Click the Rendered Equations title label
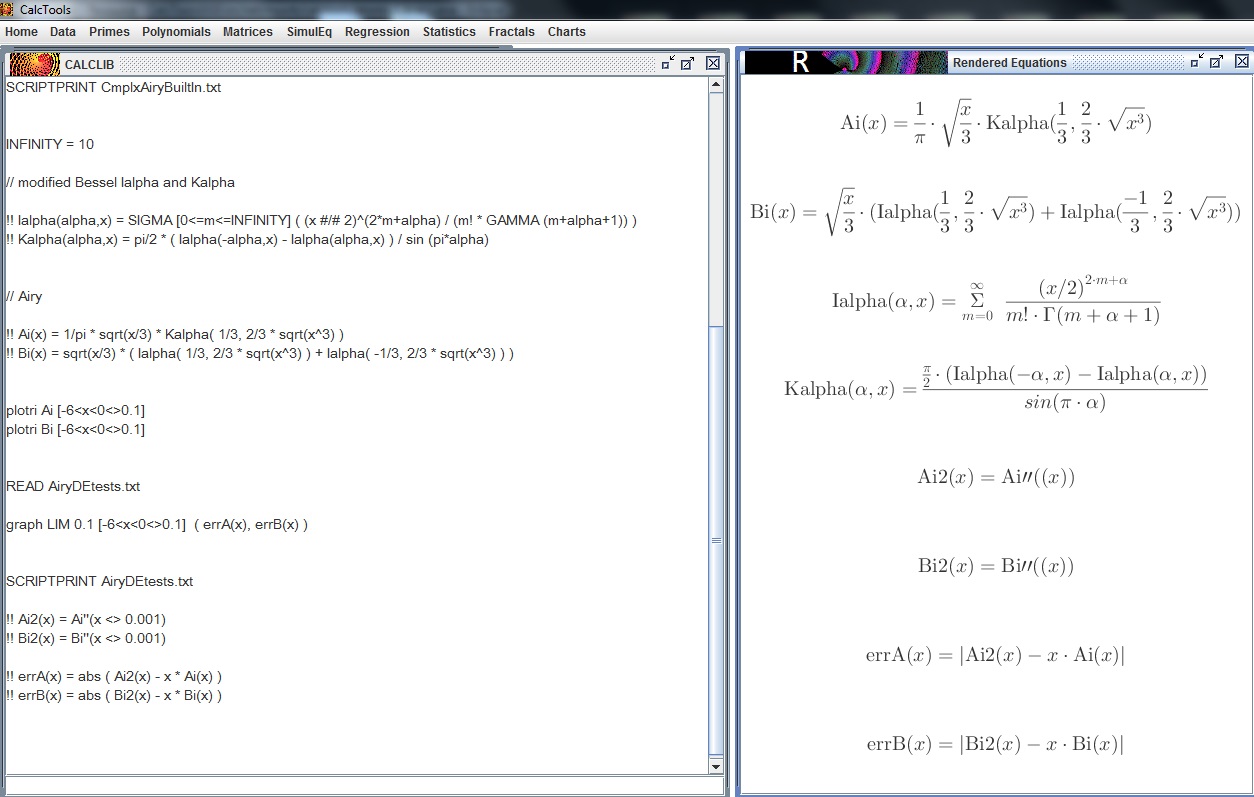The image size is (1254, 797). (1010, 63)
